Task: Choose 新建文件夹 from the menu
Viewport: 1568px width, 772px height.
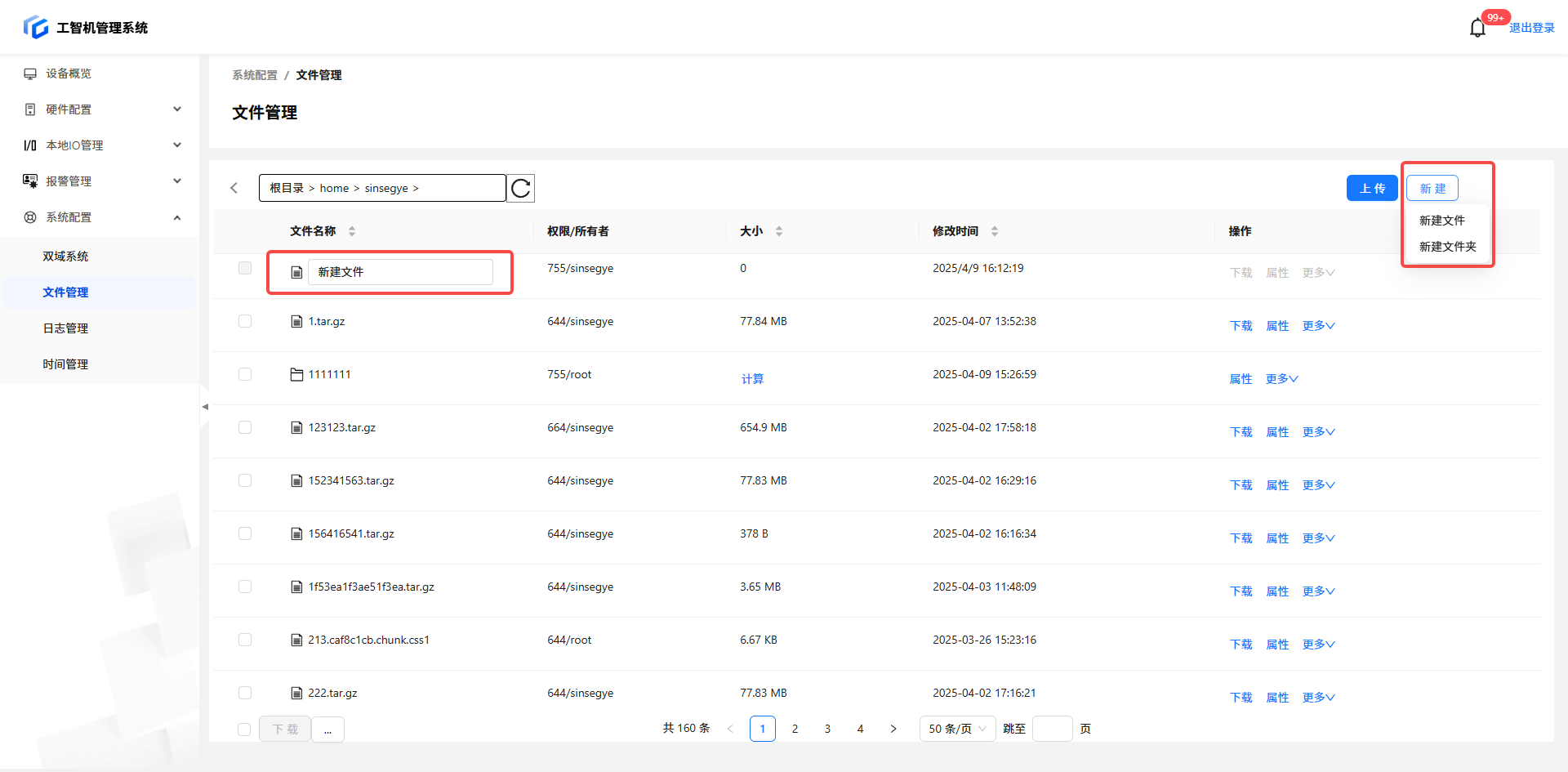Action: coord(1447,247)
